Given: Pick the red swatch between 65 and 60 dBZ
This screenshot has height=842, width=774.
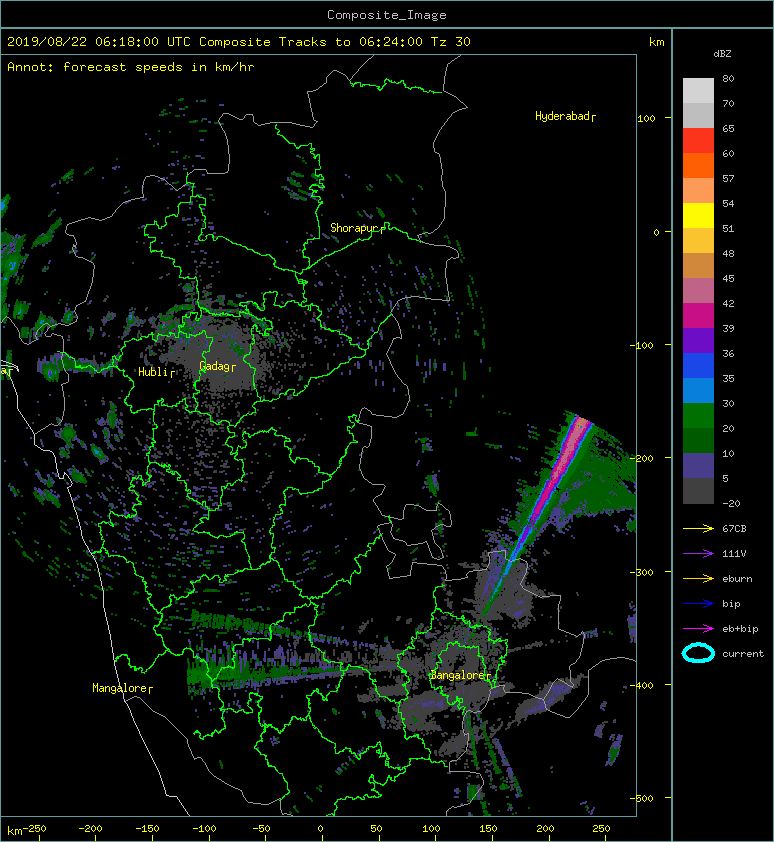Looking at the screenshot, I should 698,141.
